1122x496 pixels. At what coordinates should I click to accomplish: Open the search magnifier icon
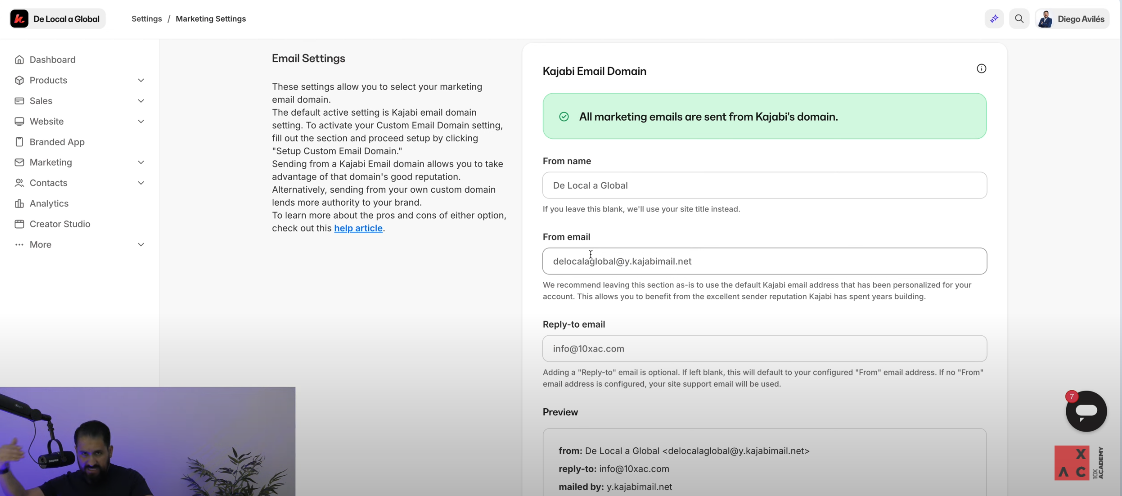click(1019, 18)
